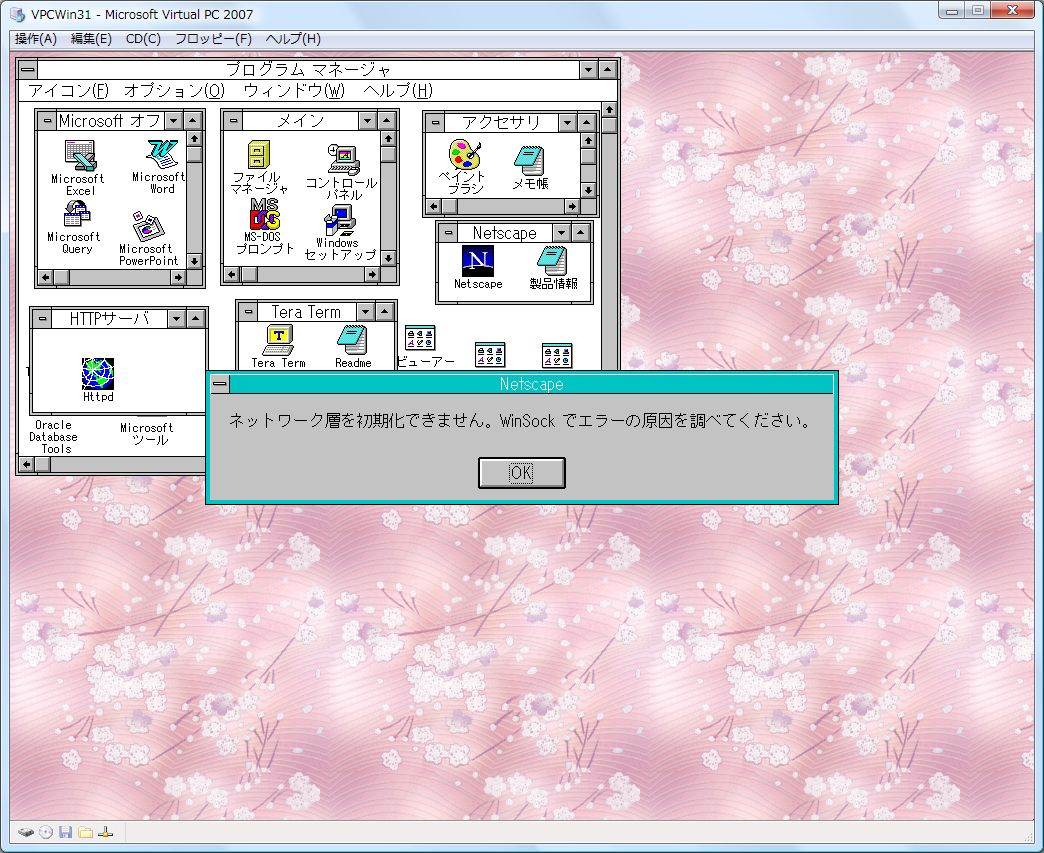Maximize the メイン group window
This screenshot has width=1044, height=853.
(387, 121)
